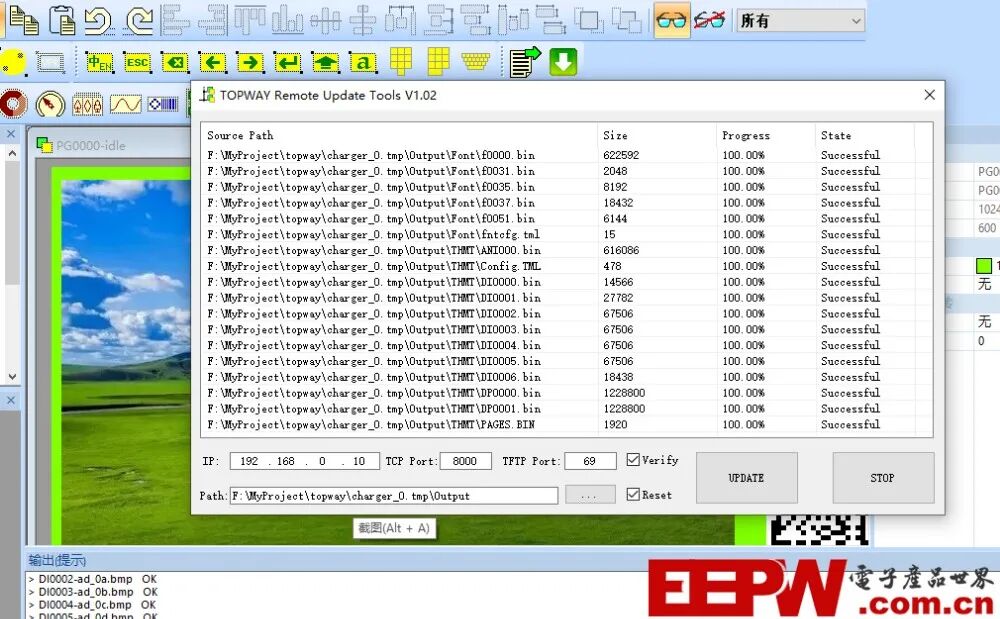Click the UPDATE button
Image resolution: width=1000 pixels, height=619 pixels.
(x=746, y=477)
